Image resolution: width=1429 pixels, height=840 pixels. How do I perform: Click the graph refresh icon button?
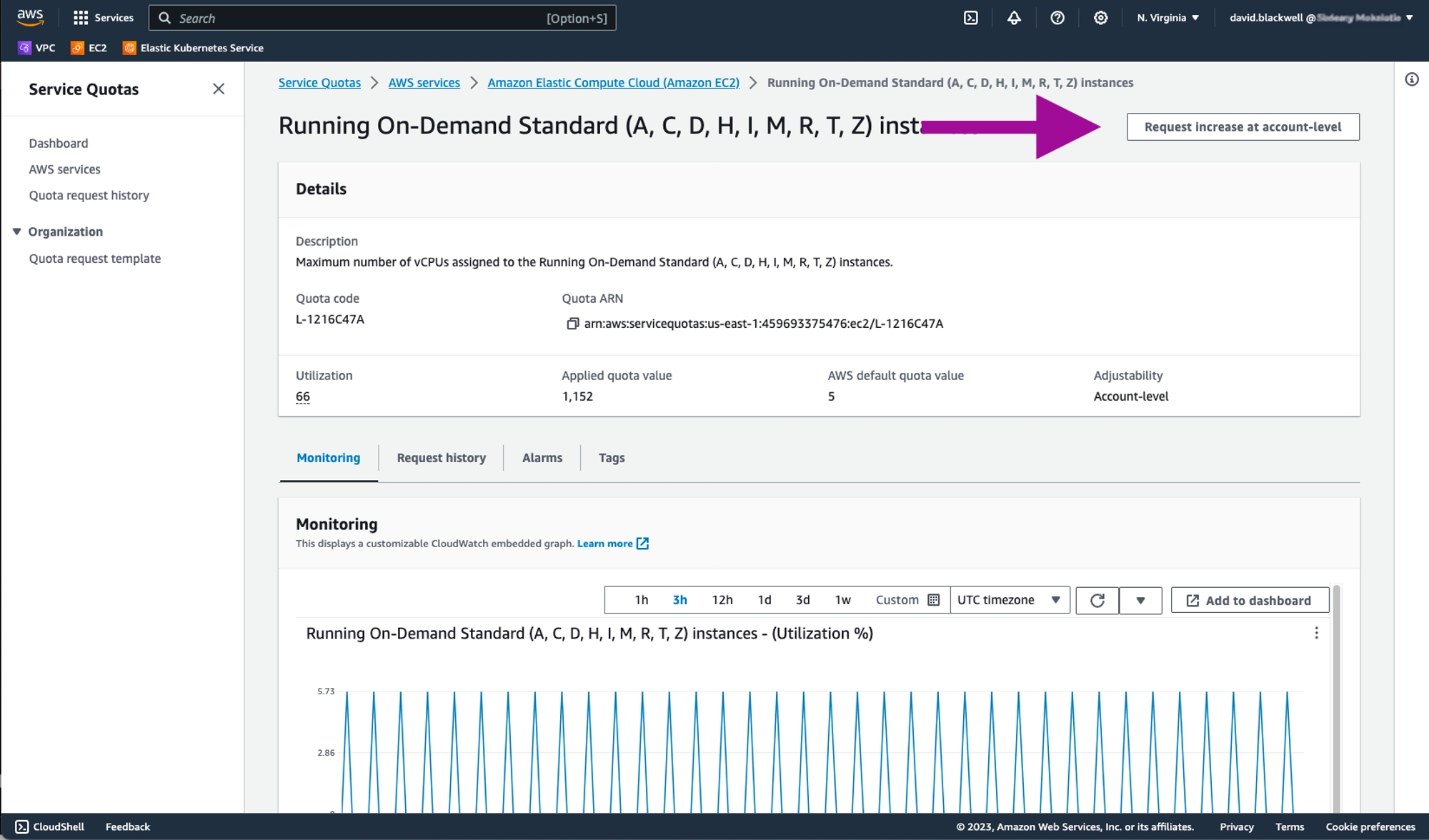pos(1097,600)
